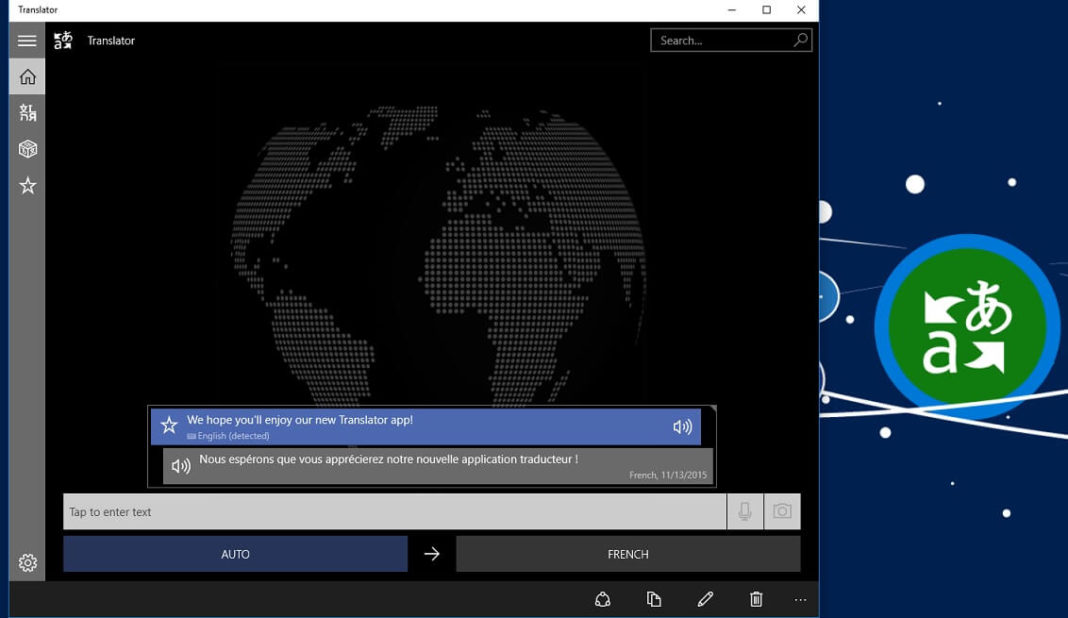Select the Translator home icon in sidebar
Viewport: 1068px width, 618px height.
(27, 76)
